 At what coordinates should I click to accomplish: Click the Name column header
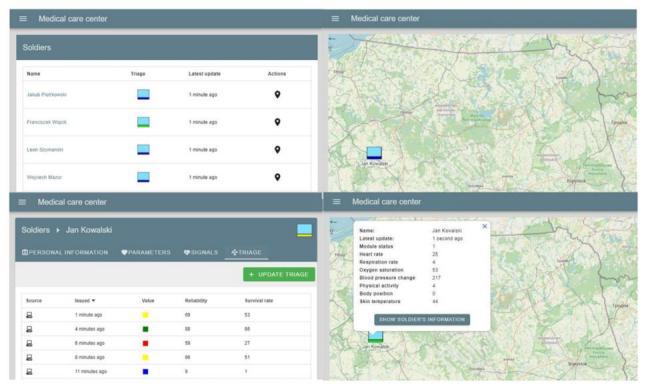(x=33, y=74)
